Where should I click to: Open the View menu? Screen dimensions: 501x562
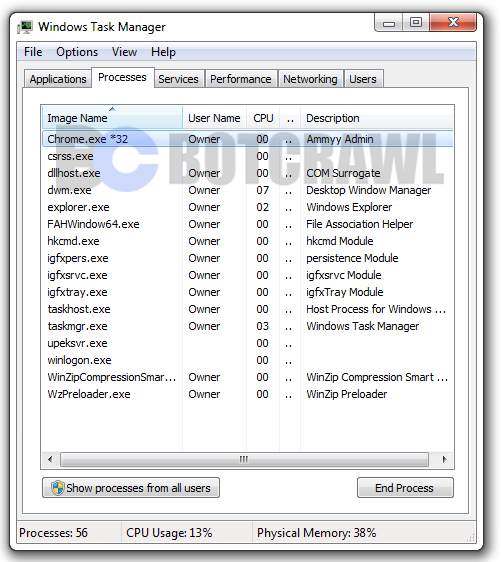(x=124, y=52)
